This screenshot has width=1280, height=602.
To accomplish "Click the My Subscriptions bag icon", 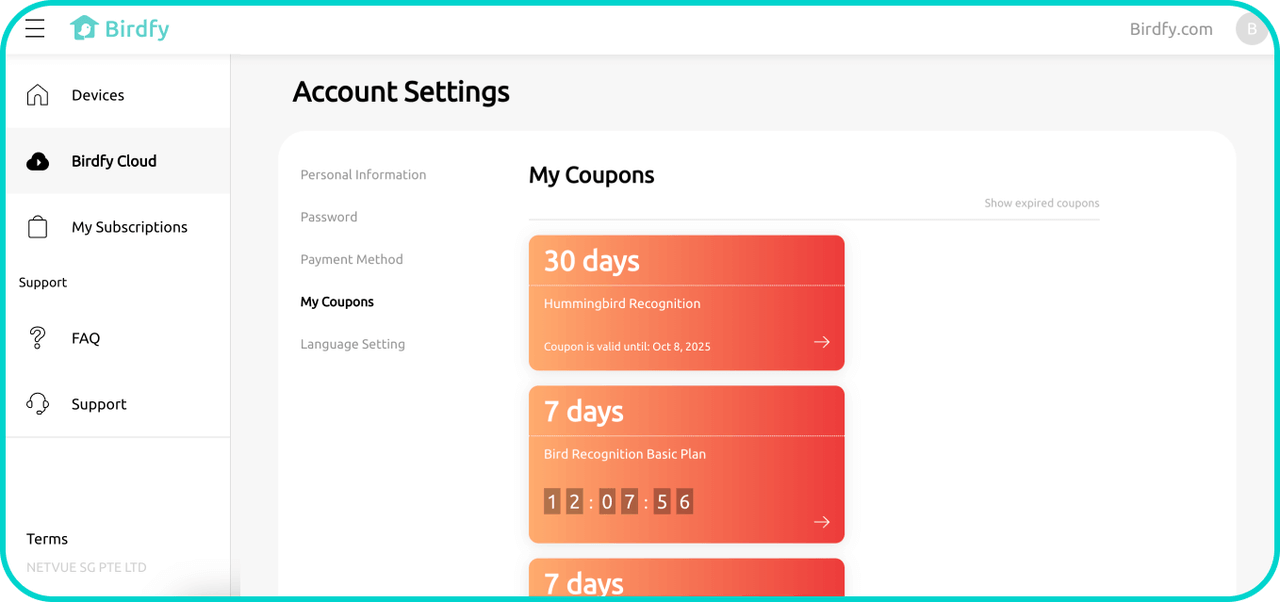I will click(x=38, y=227).
